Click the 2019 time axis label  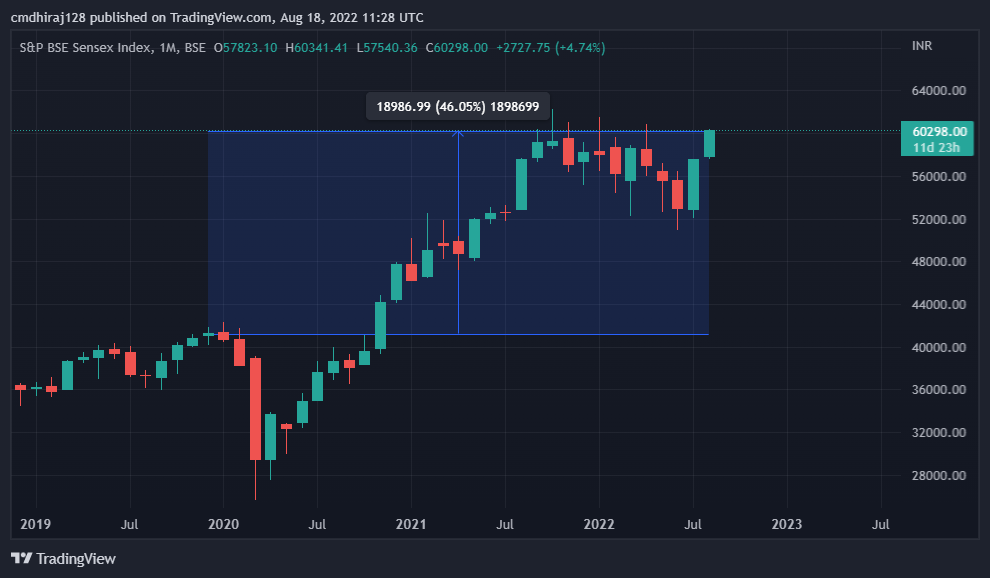pyautogui.click(x=35, y=524)
